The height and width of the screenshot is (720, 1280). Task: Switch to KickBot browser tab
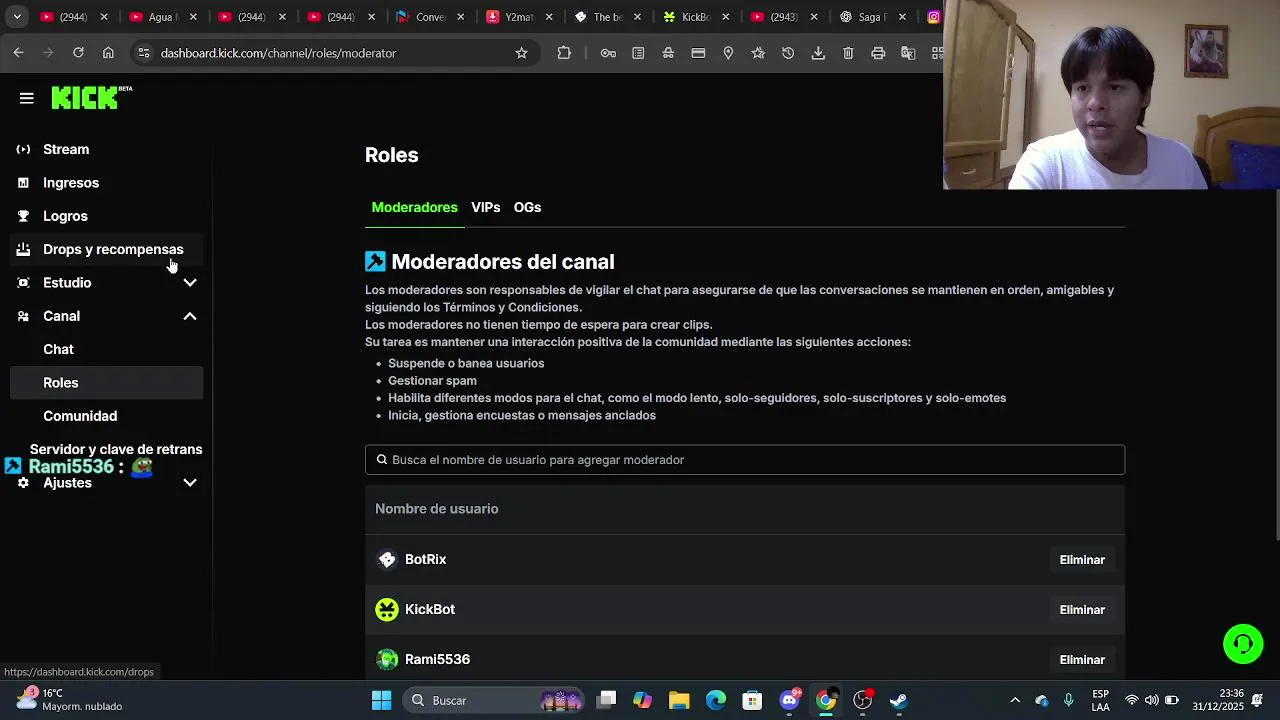[695, 17]
